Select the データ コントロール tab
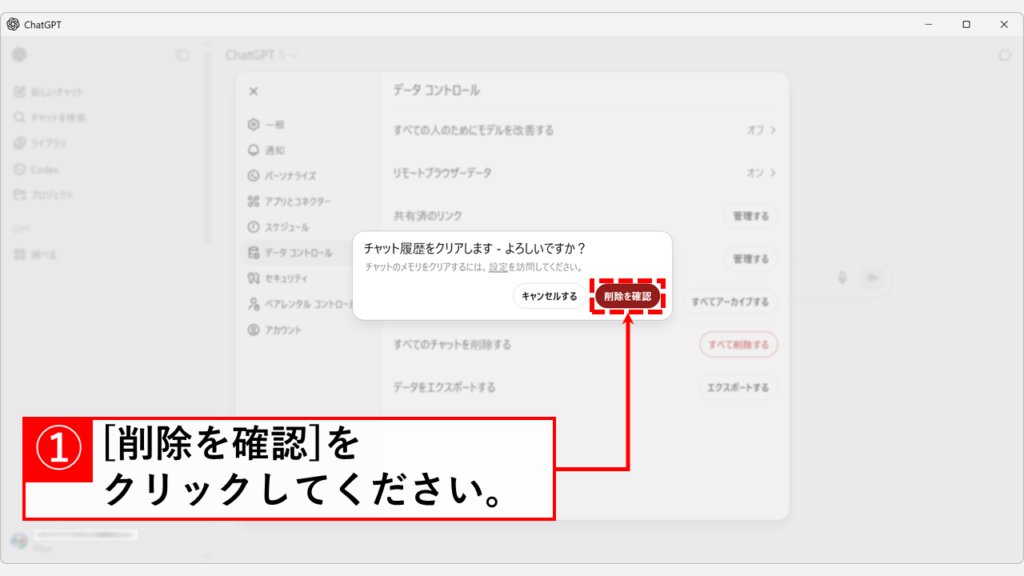Image resolution: width=1024 pixels, height=576 pixels. [298, 253]
